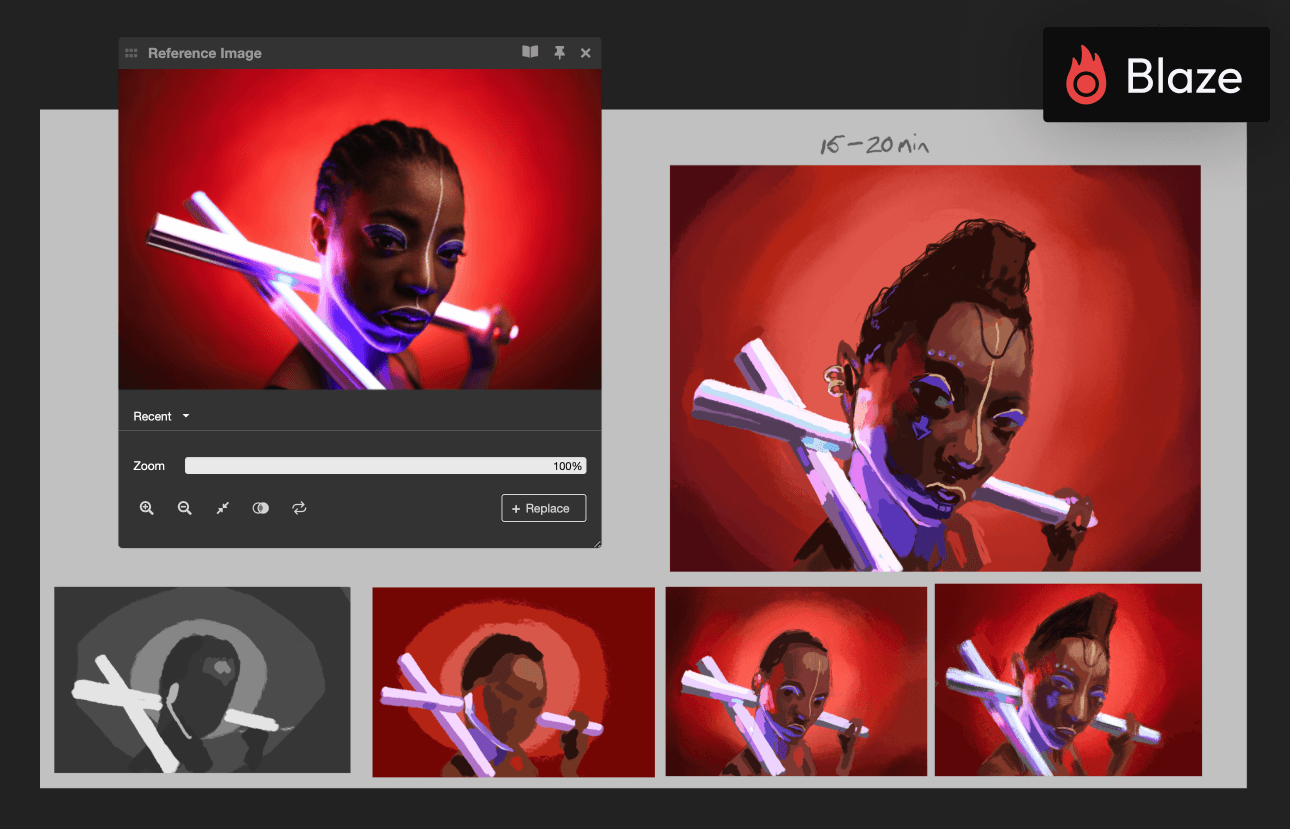Image resolution: width=1290 pixels, height=829 pixels.
Task: Pin the Reference Image panel
Action: point(560,53)
